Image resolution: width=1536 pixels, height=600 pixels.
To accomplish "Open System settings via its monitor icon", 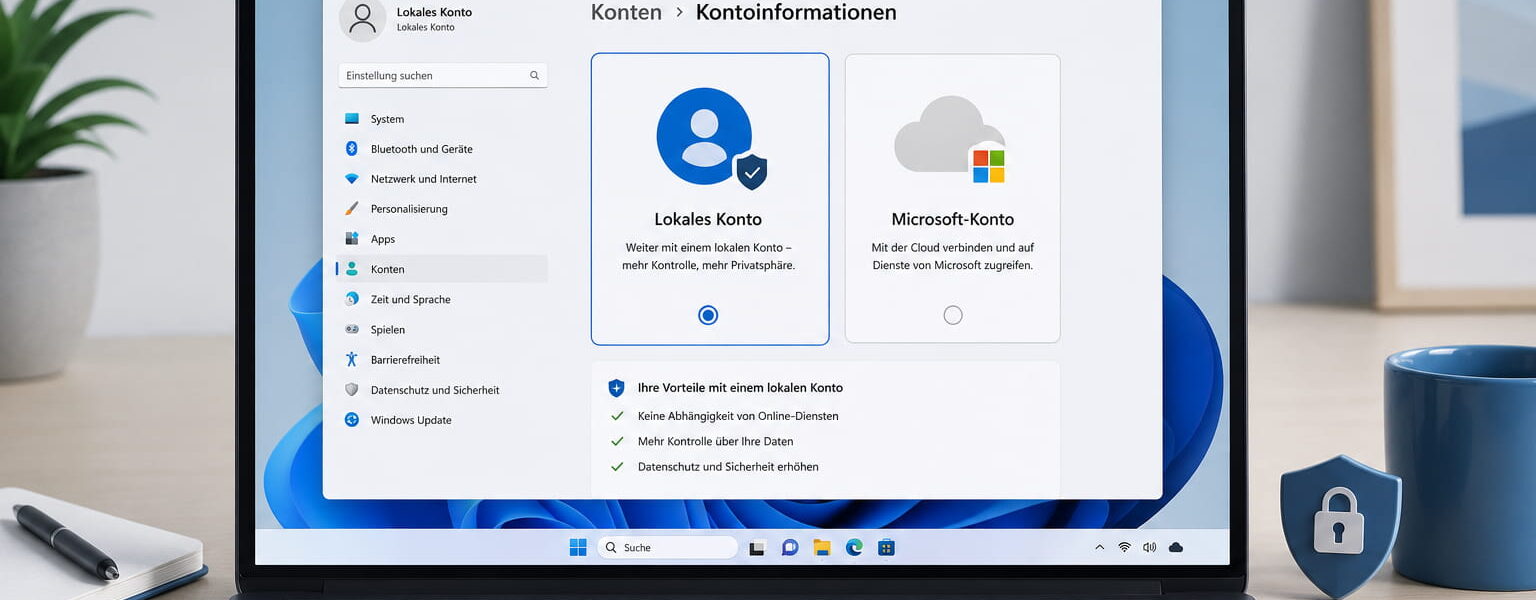I will 352,119.
